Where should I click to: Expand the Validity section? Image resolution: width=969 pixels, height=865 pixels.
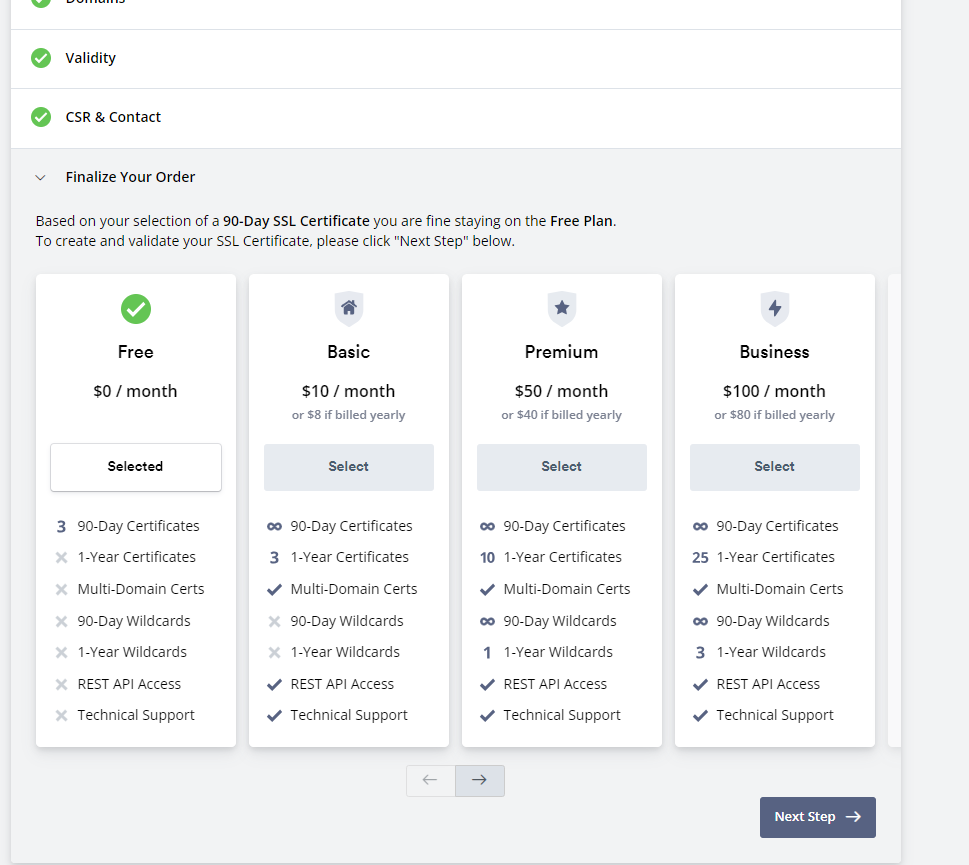[x=455, y=59]
